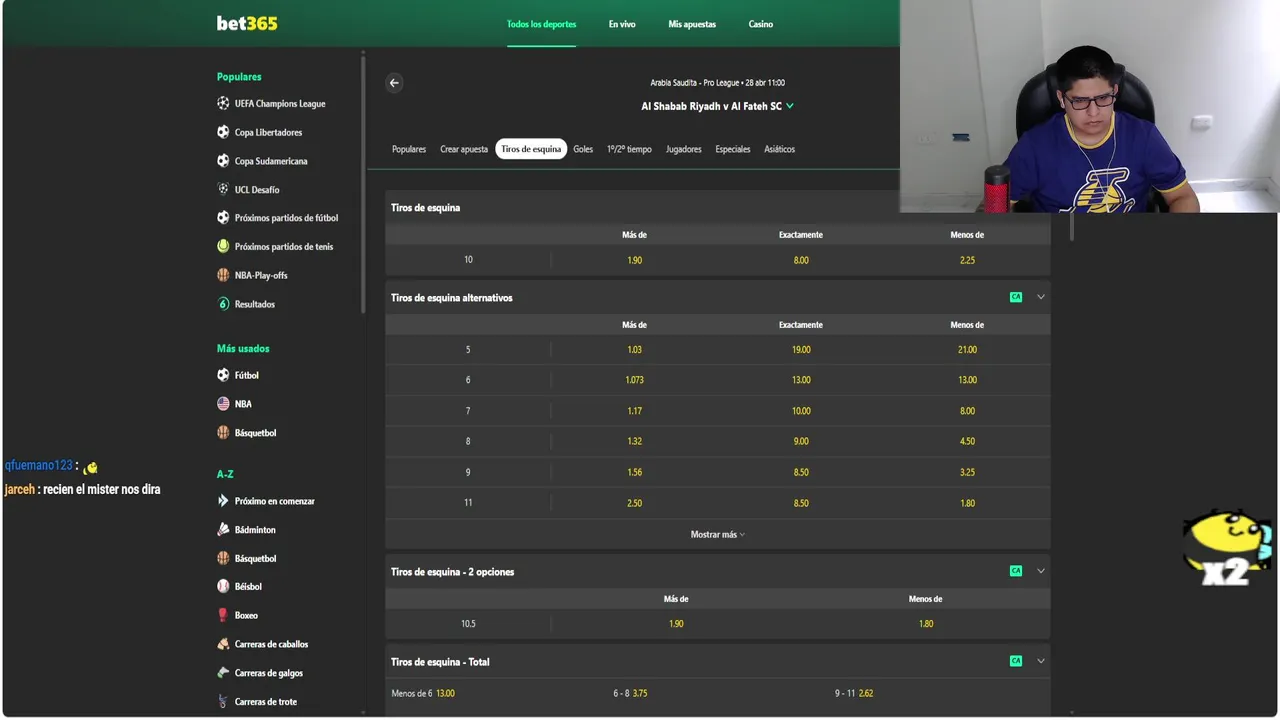1280x720 pixels.
Task: Click the Carreras de caballos icon
Action: (x=223, y=644)
